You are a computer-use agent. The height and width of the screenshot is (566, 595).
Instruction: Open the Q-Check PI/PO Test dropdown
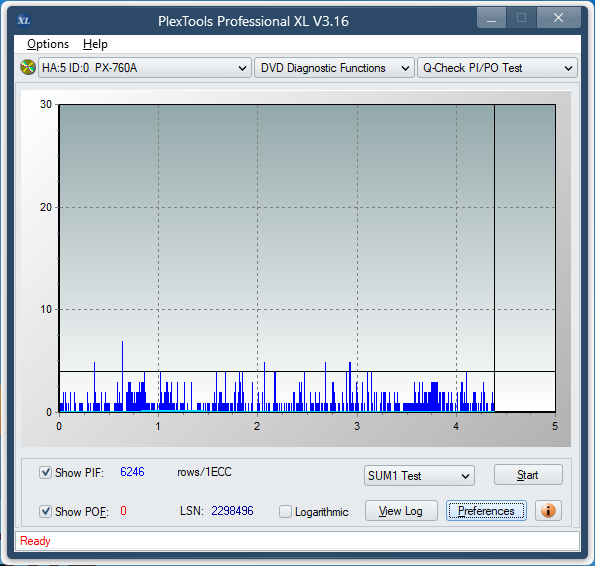(x=497, y=68)
